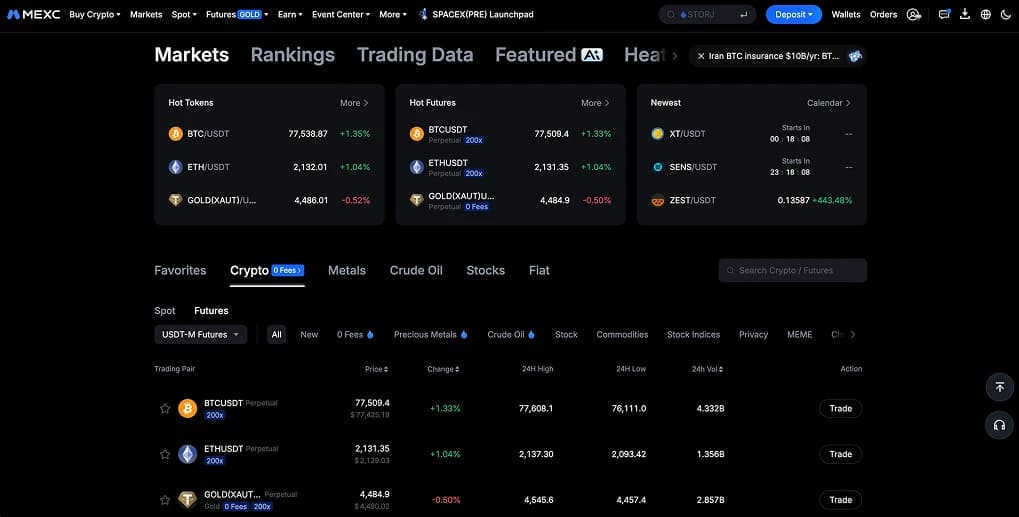
Task: Open the user account profile icon
Action: [x=914, y=14]
